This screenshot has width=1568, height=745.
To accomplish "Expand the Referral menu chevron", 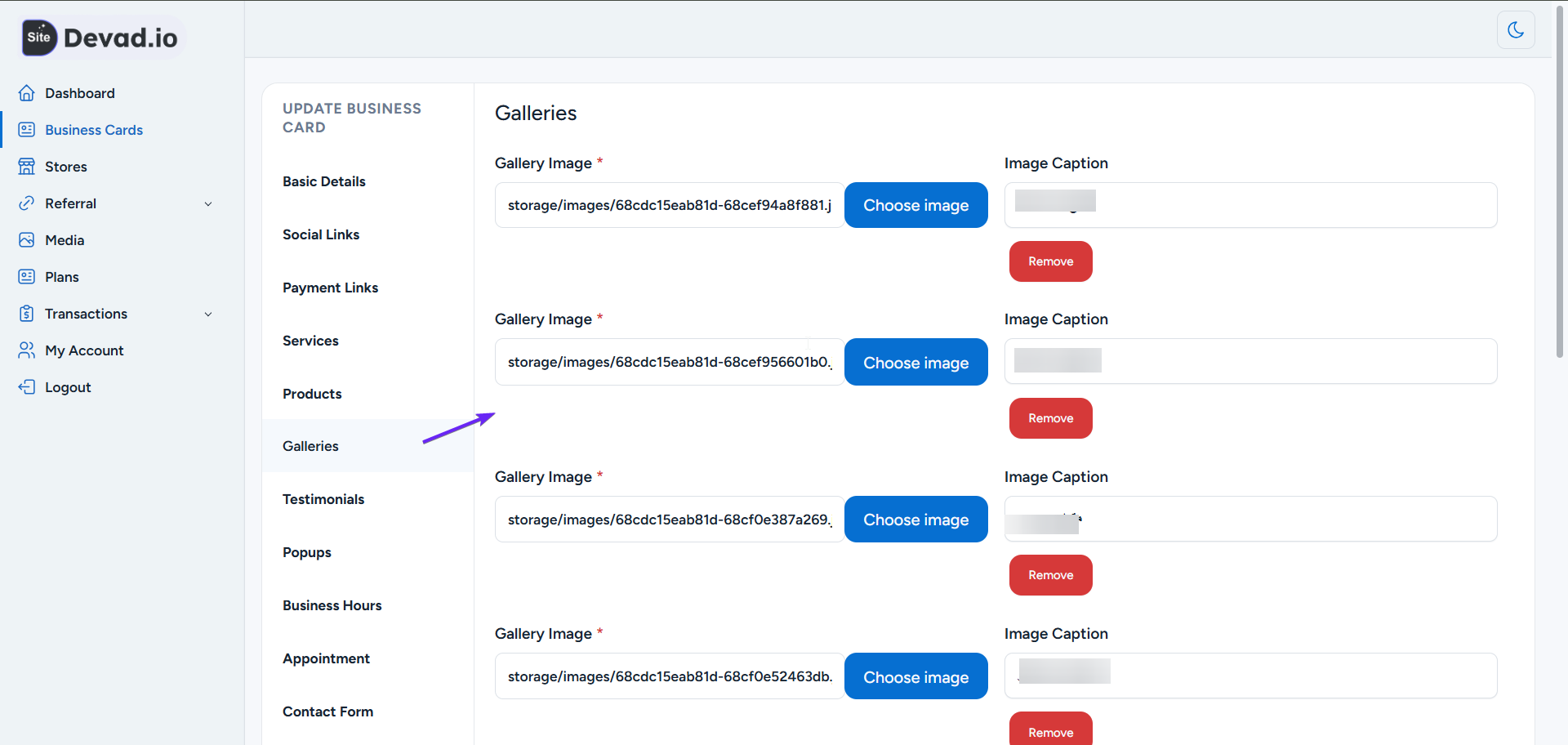I will point(208,204).
